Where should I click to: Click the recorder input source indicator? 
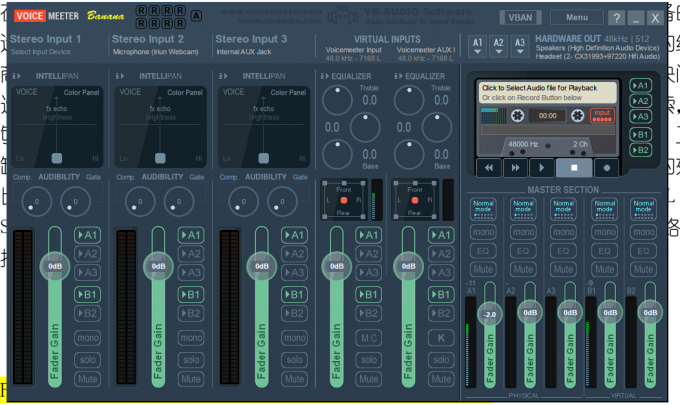[602, 115]
